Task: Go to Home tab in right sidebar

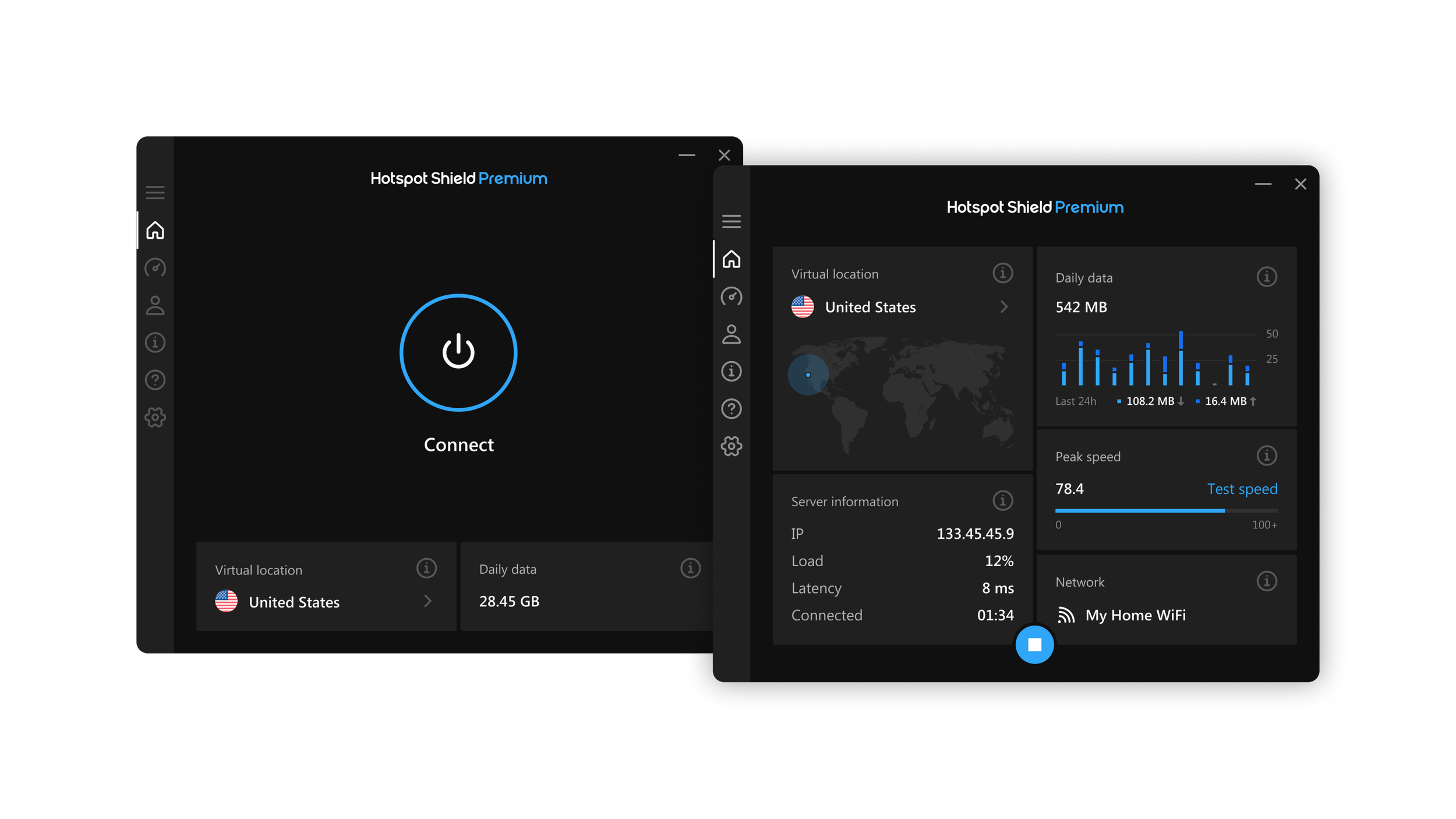Action: click(x=731, y=259)
